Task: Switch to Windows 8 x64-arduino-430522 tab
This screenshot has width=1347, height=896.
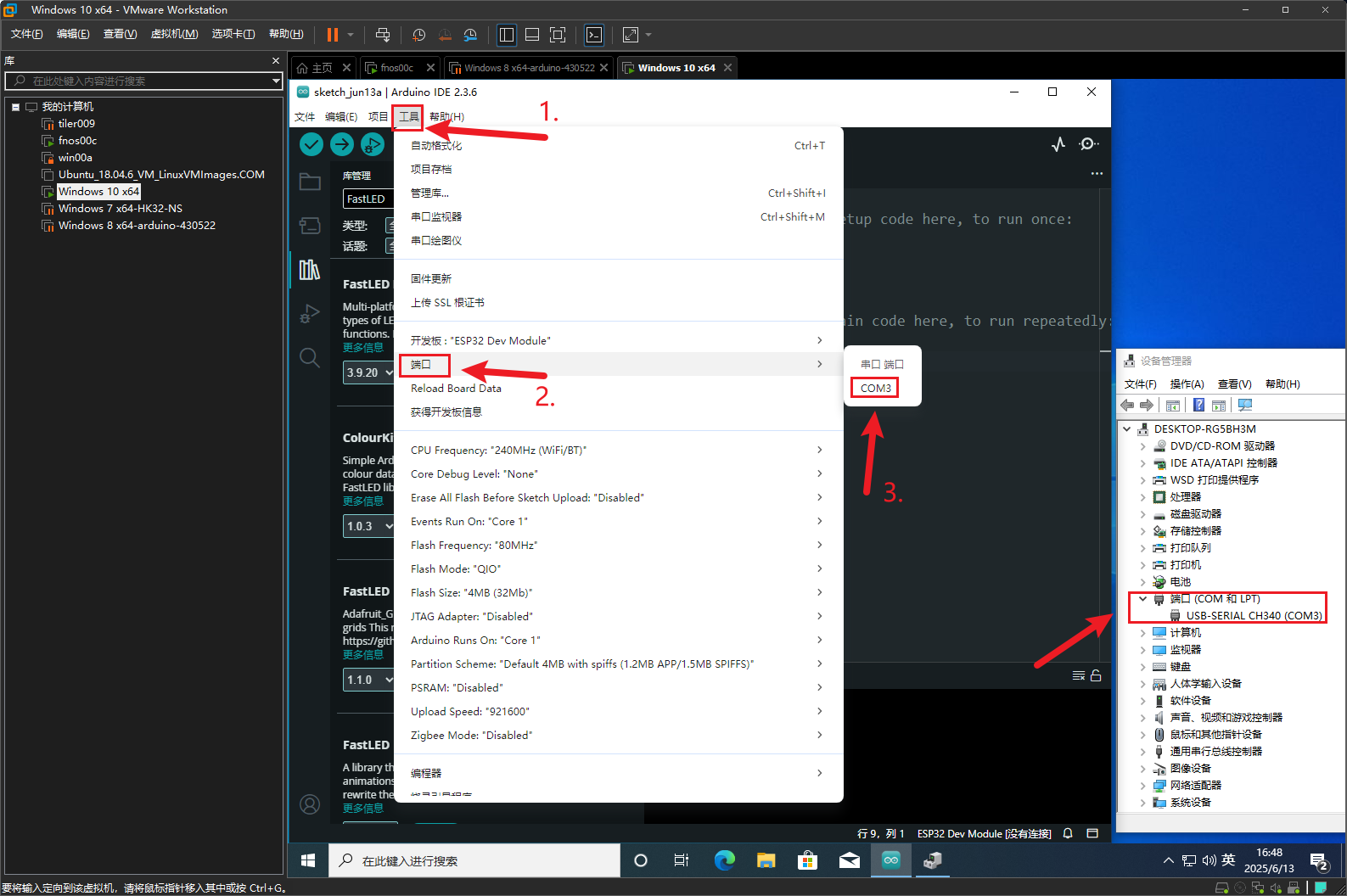Action: coord(529,68)
